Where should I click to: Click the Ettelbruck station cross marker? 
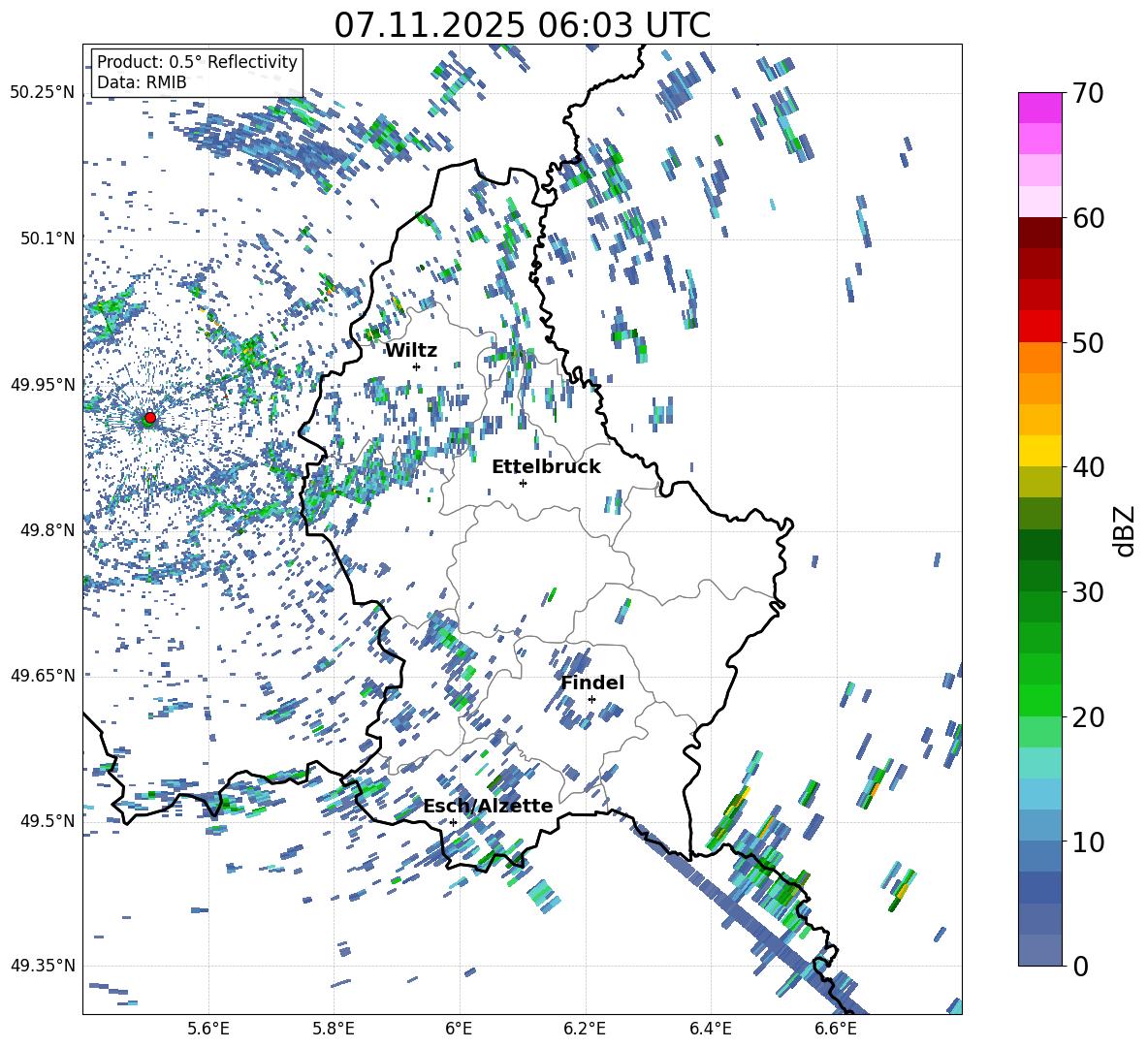click(x=523, y=483)
